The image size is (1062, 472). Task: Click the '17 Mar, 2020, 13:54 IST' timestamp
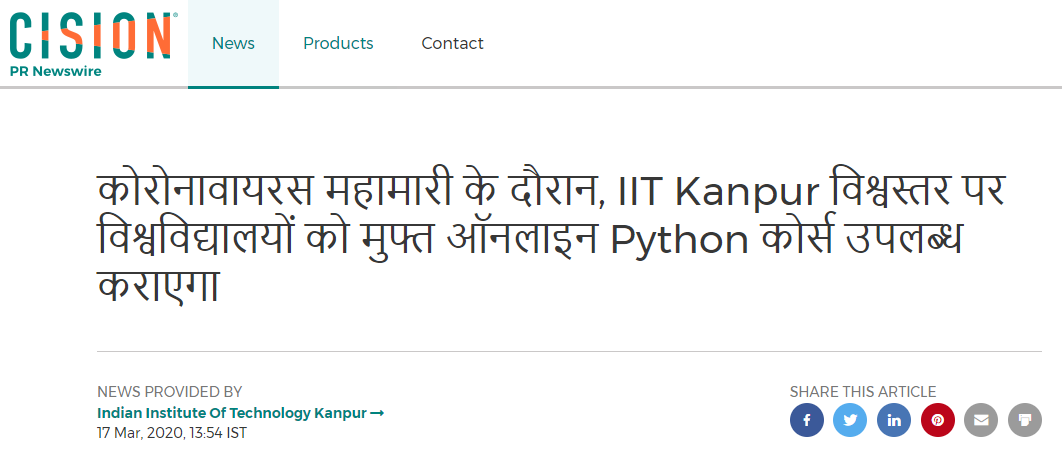[171, 433]
